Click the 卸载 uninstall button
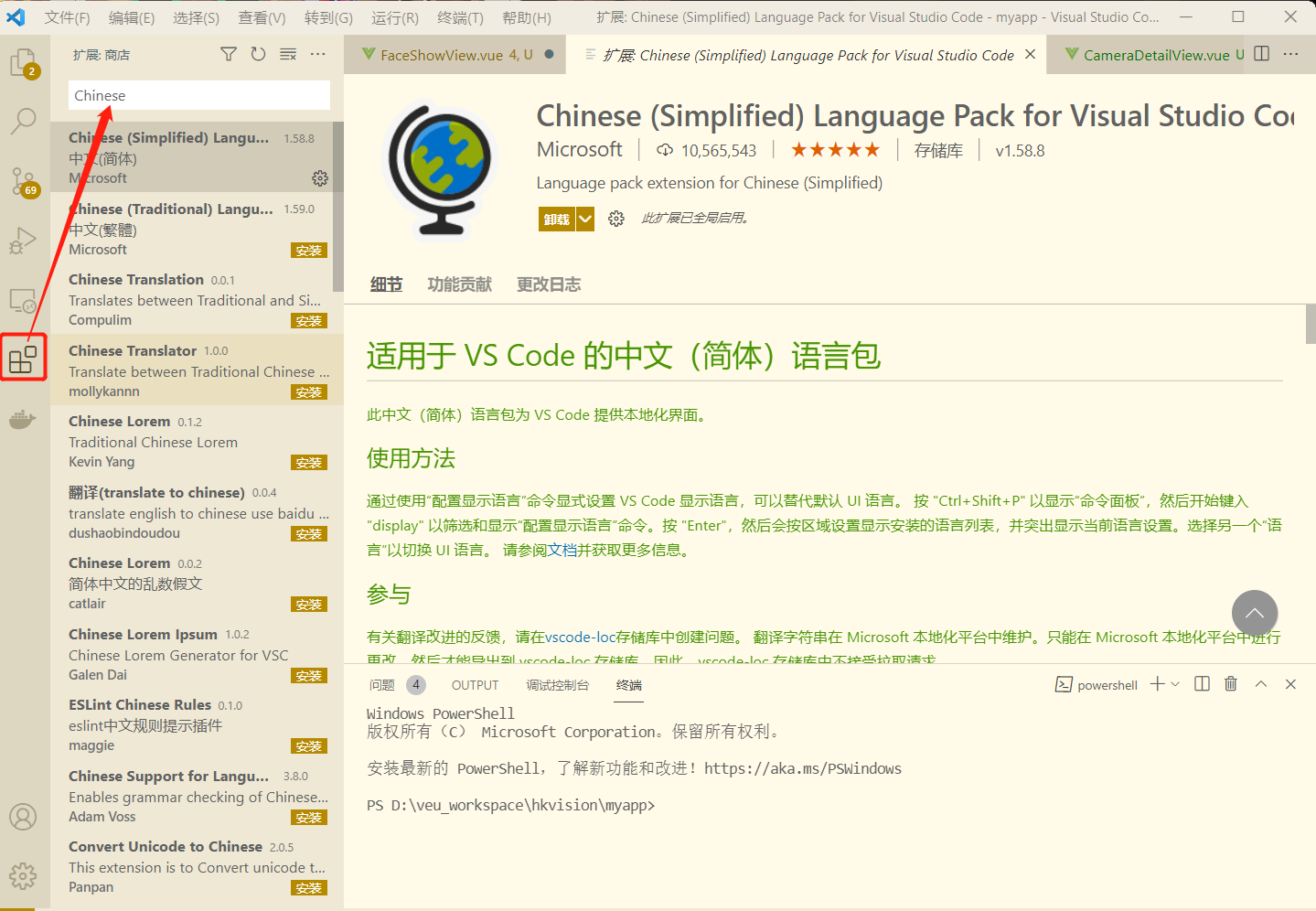The width and height of the screenshot is (1316, 911). click(x=556, y=219)
